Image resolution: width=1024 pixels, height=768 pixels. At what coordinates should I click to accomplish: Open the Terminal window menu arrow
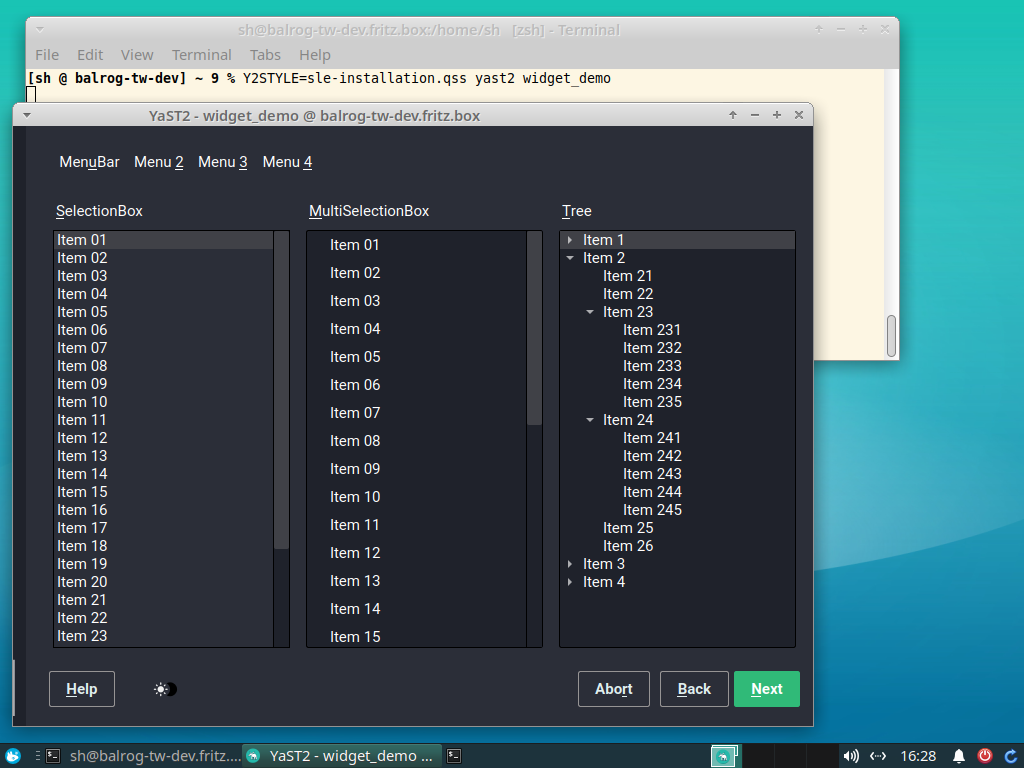click(40, 29)
